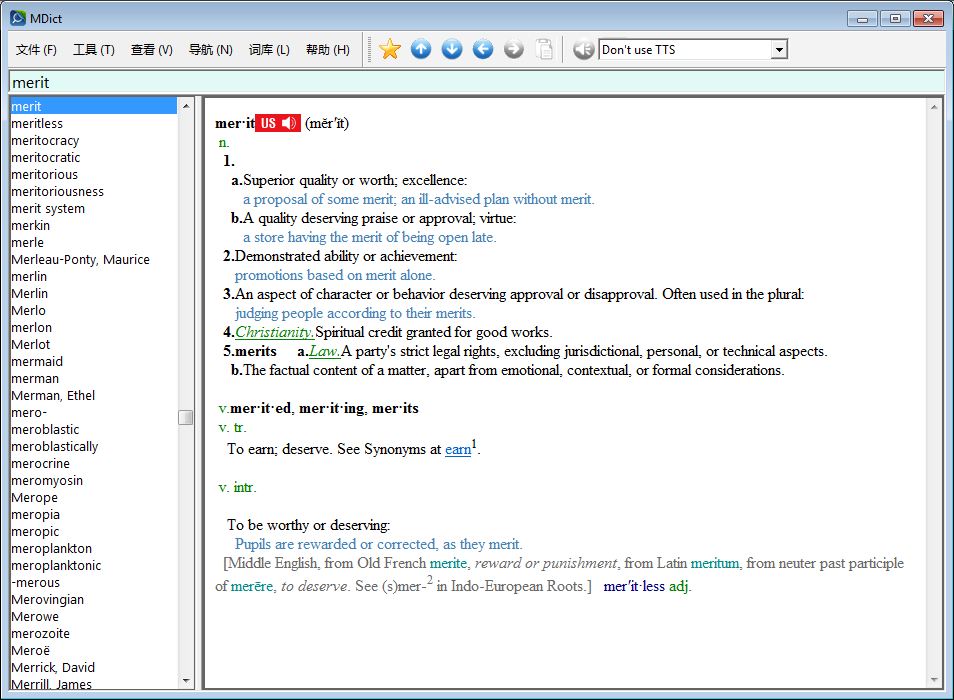The width and height of the screenshot is (954, 700).
Task: Go to next entry with down arrow
Action: (452, 49)
